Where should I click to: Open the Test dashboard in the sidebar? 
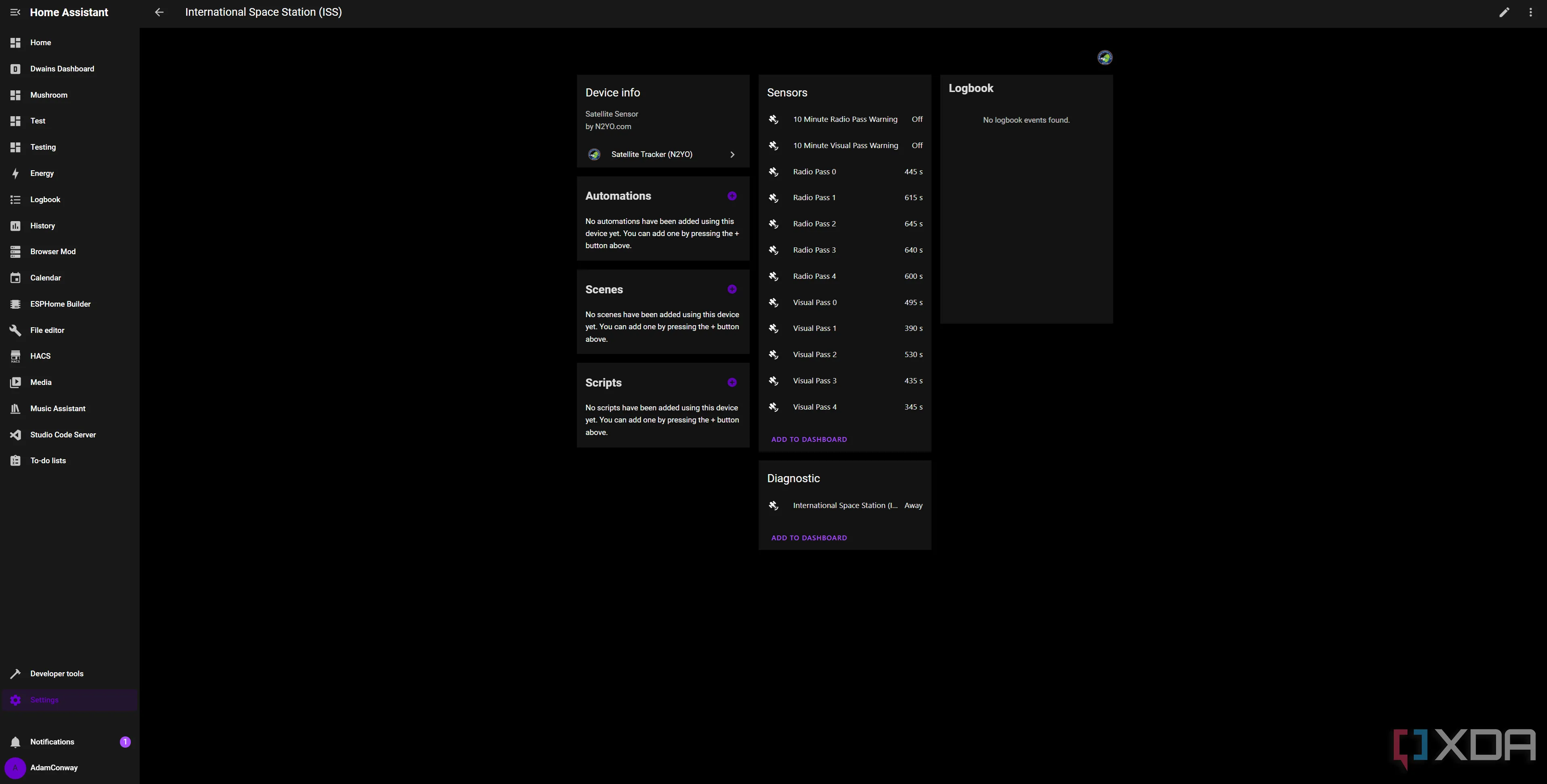70,121
